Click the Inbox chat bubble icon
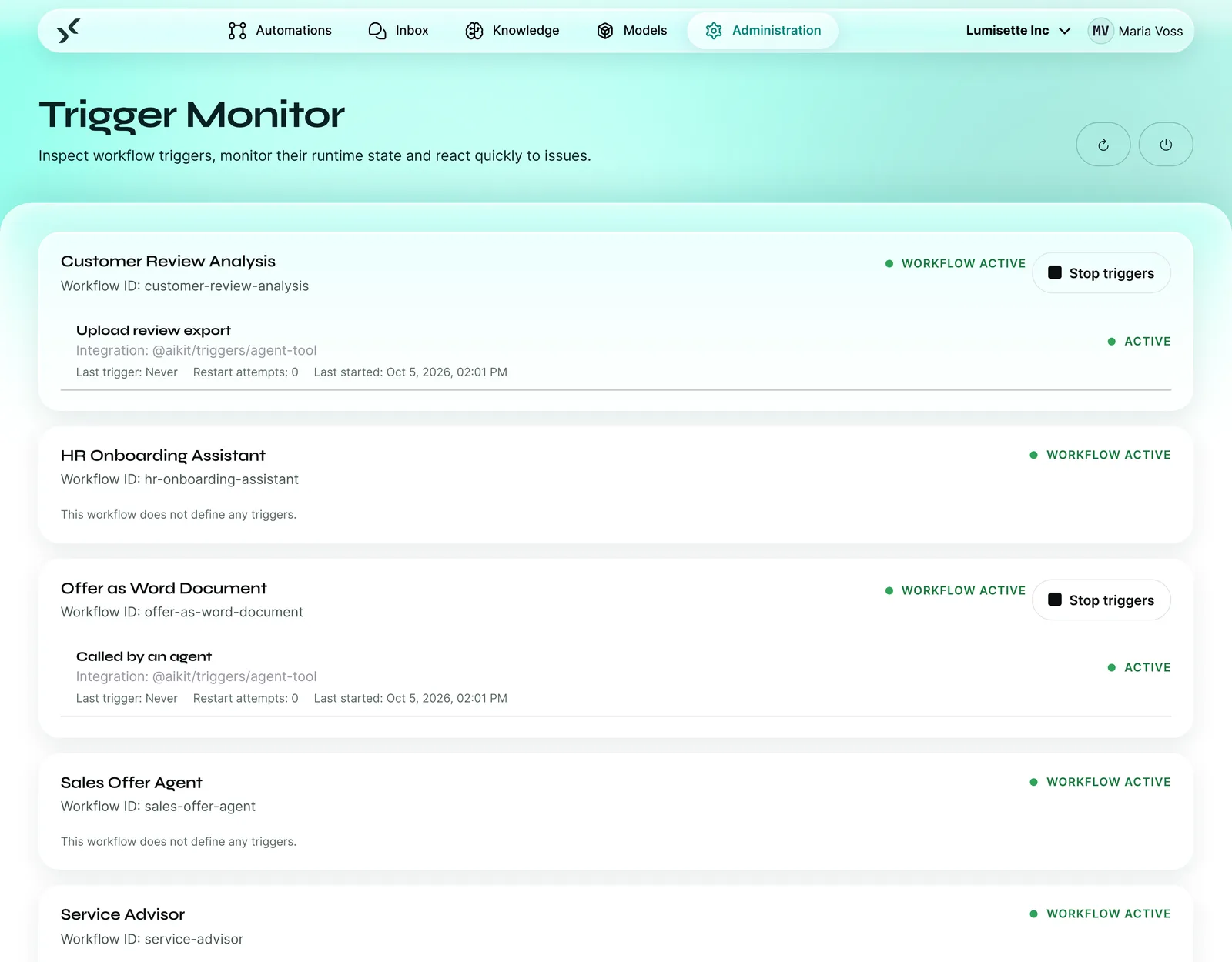Viewport: 1232px width, 962px height. [377, 31]
